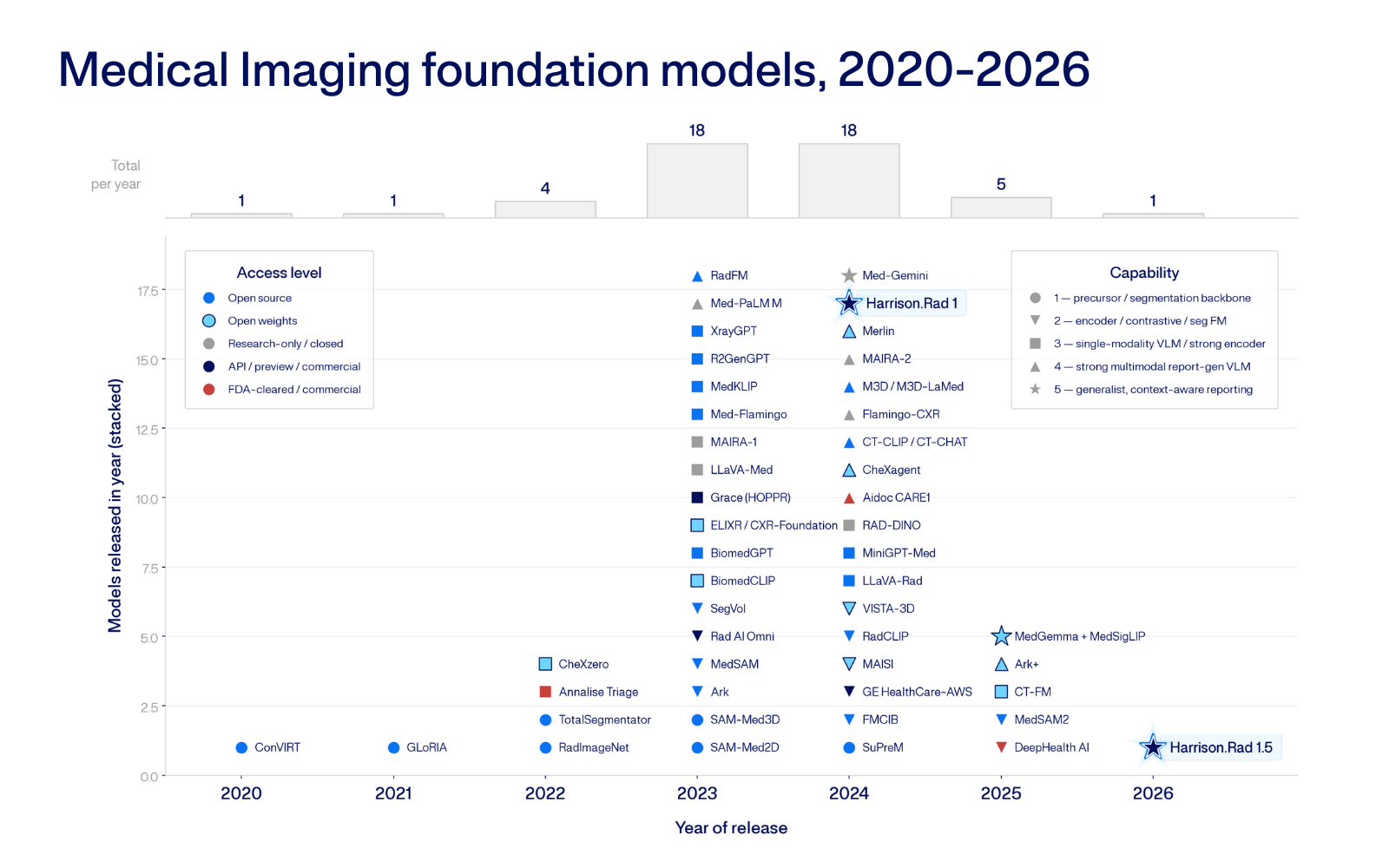
Task: Click the Open weights legend swatch
Action: (208, 320)
